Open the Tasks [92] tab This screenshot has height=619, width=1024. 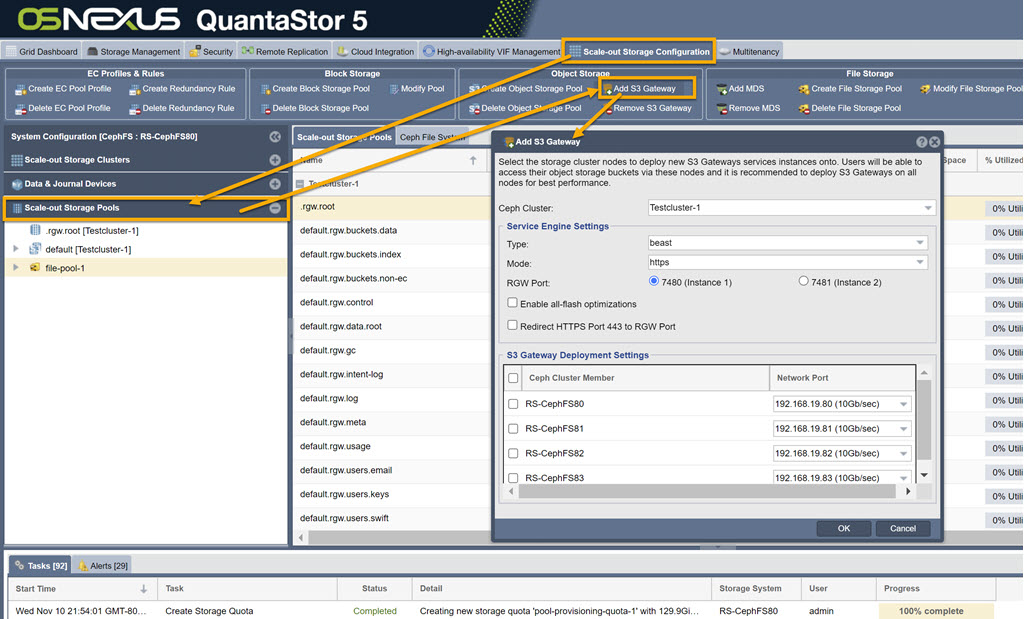coord(40,565)
